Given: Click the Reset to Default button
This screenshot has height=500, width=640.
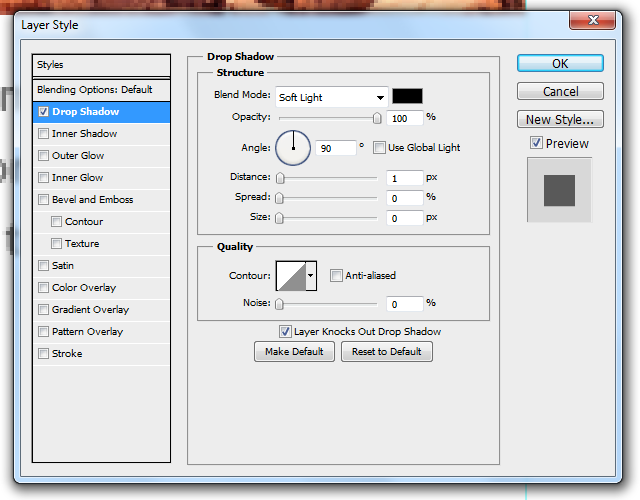Looking at the screenshot, I should point(387,351).
